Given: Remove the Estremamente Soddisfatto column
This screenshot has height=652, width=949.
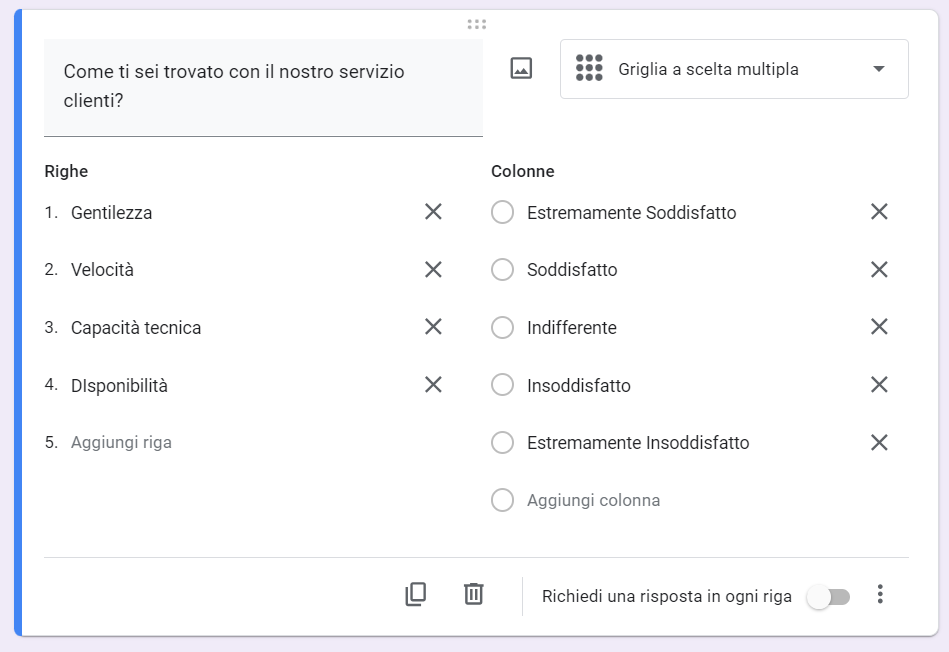Looking at the screenshot, I should 879,212.
